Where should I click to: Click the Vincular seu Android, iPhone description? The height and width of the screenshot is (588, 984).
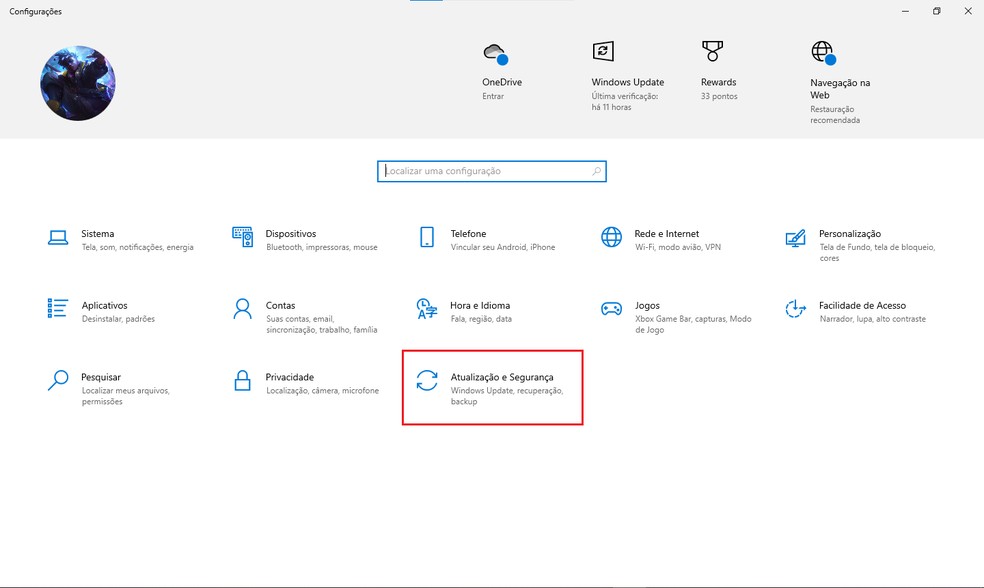[503, 247]
